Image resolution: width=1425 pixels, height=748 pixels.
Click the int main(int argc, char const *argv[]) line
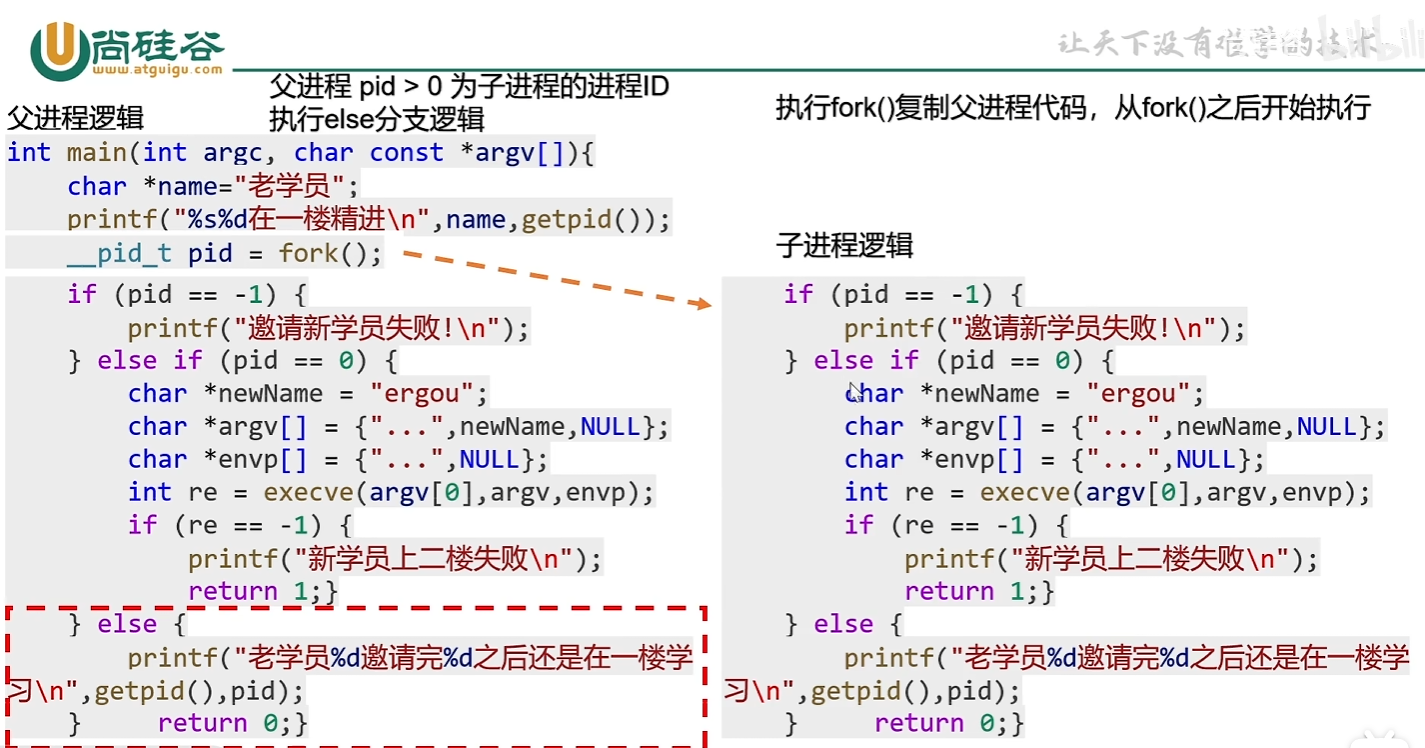coord(302,153)
